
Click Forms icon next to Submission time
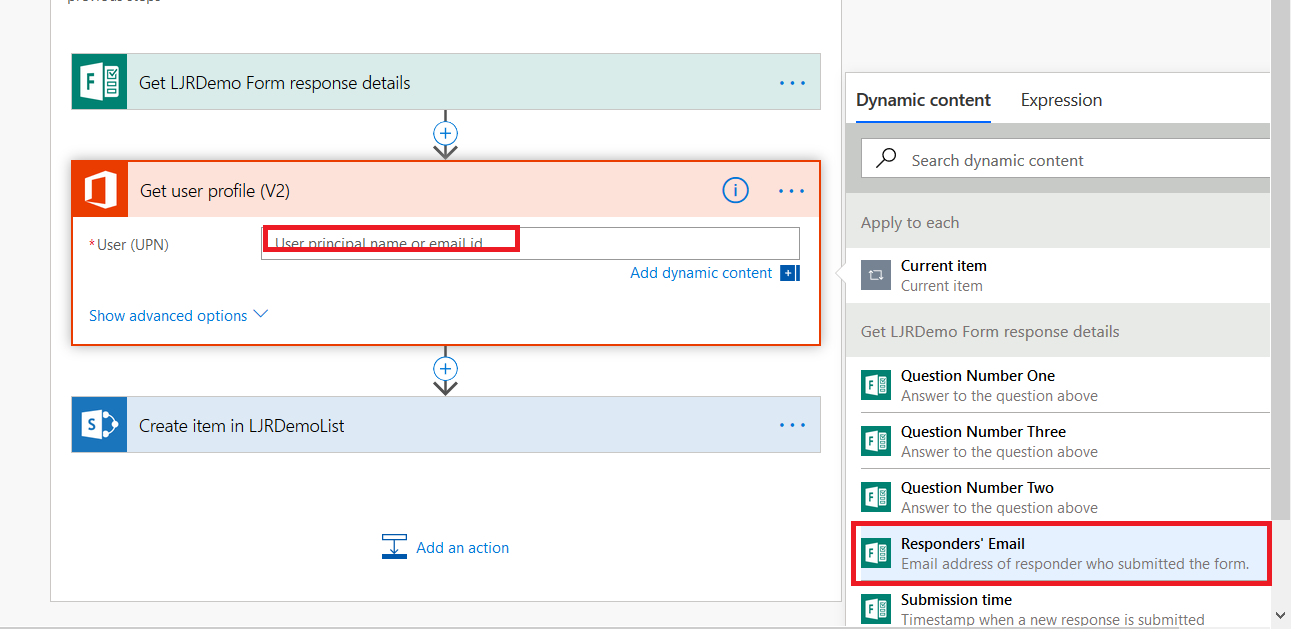click(x=876, y=609)
